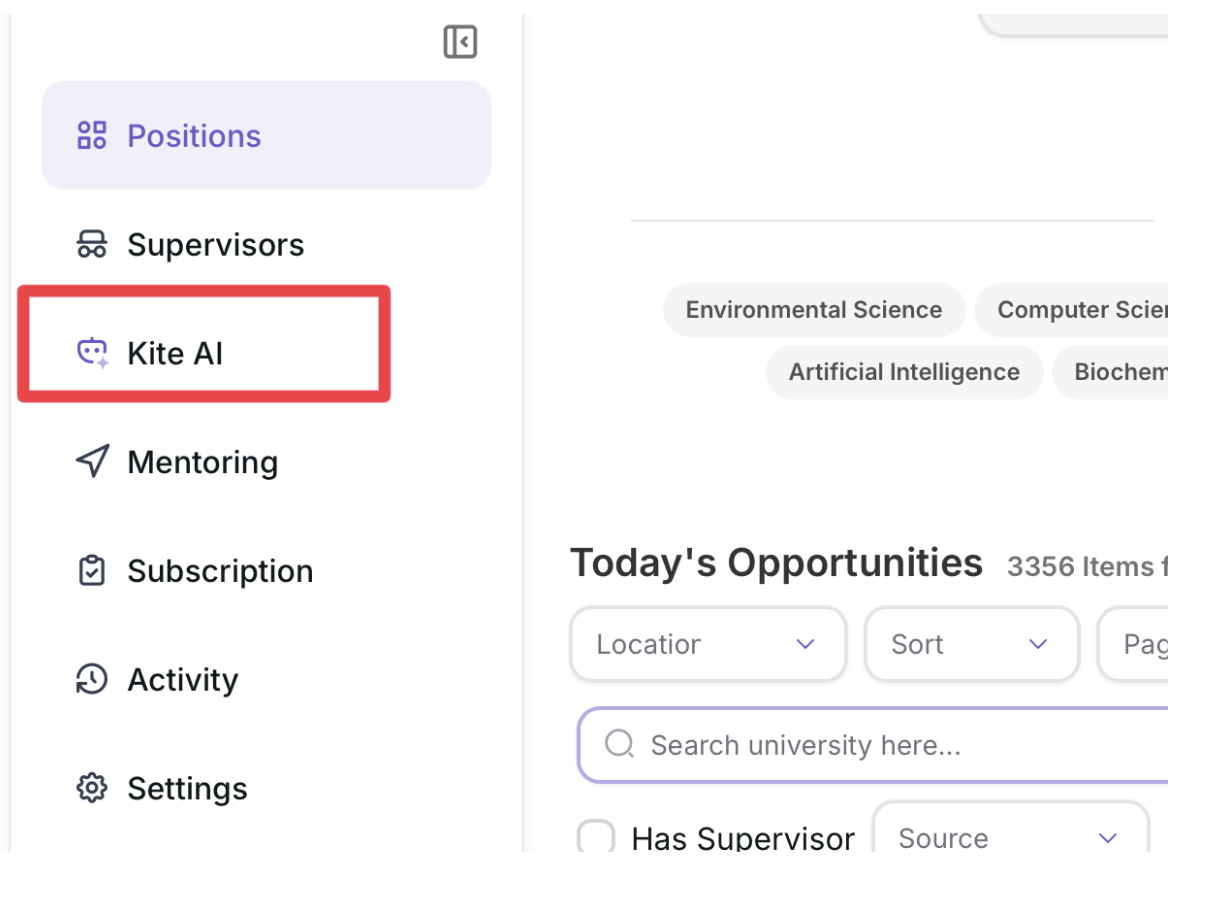
Task: Click the Subscription clipboard icon
Action: [x=92, y=570]
